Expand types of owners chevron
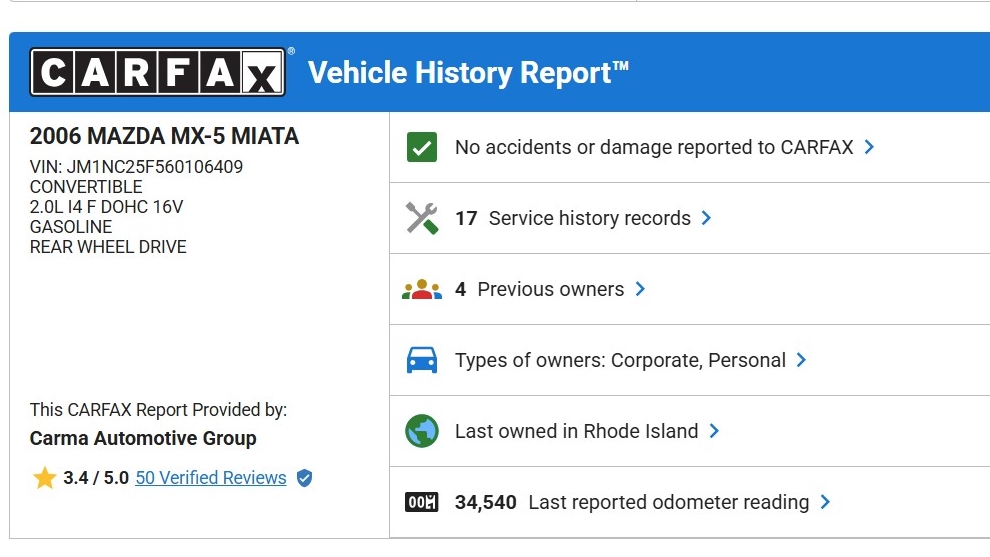This screenshot has width=990, height=557. point(801,360)
